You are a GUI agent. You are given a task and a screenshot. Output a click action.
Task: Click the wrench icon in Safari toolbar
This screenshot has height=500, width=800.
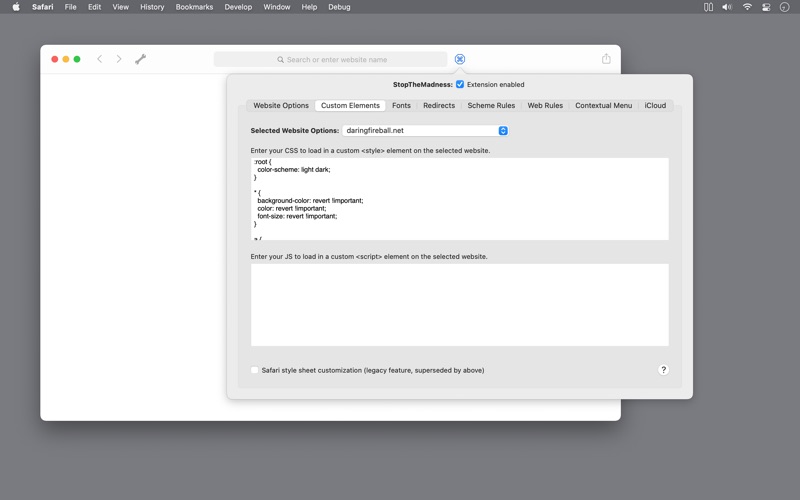(x=140, y=59)
